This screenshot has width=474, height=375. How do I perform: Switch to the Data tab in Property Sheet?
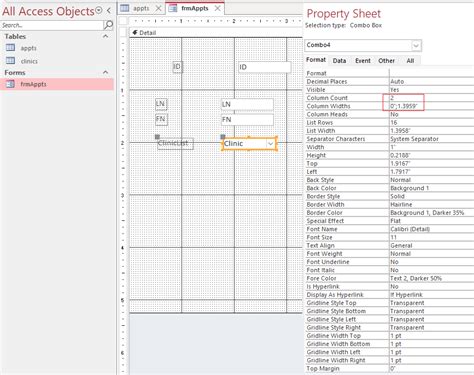[x=339, y=61]
